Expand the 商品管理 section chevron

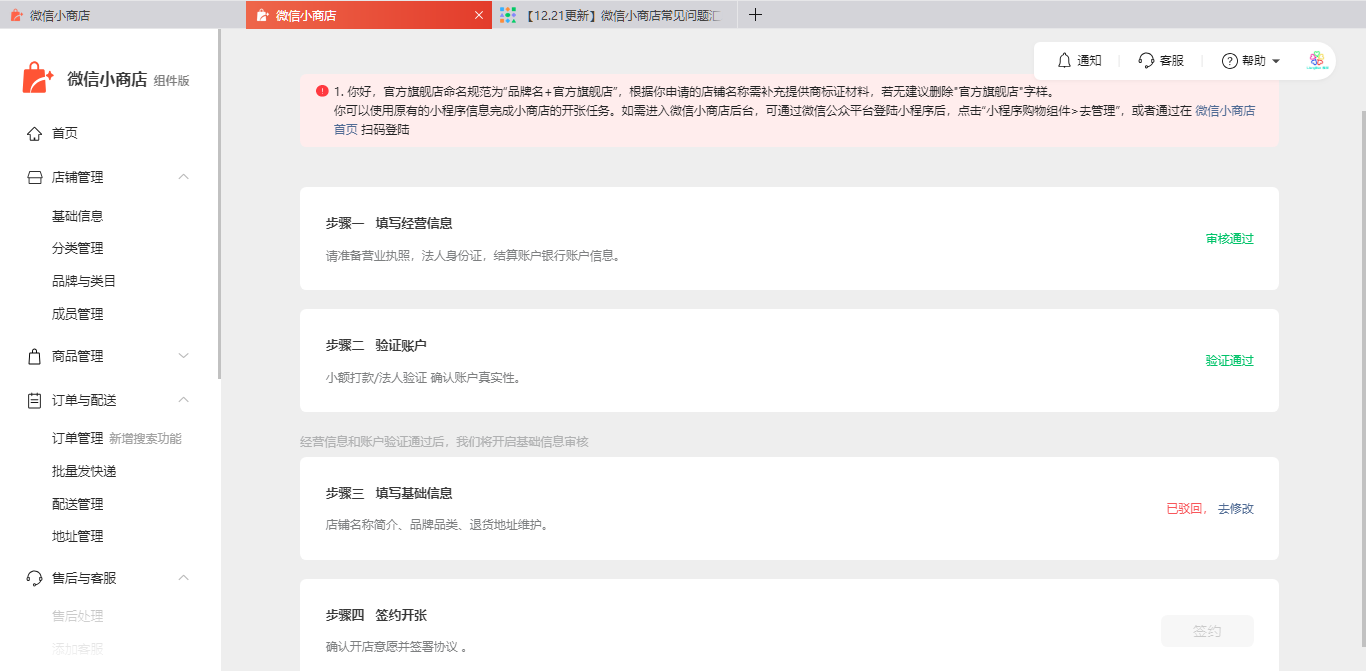pos(183,356)
